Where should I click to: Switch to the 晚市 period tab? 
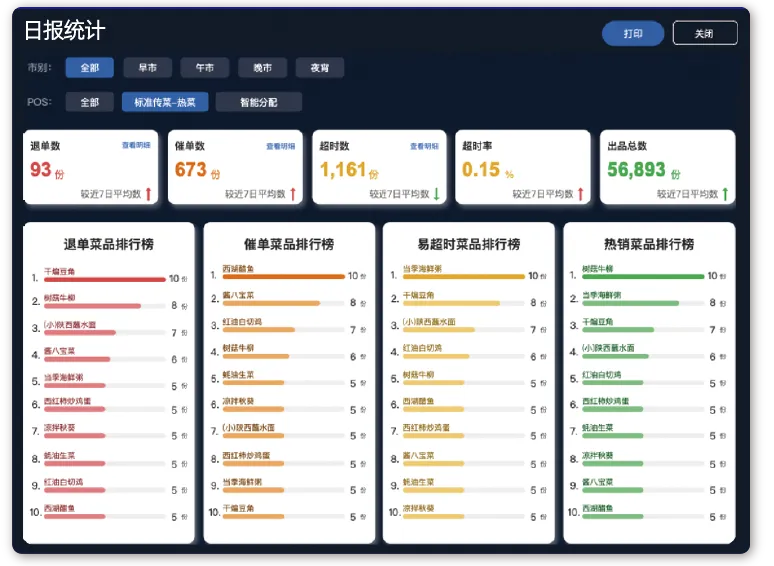[x=263, y=68]
